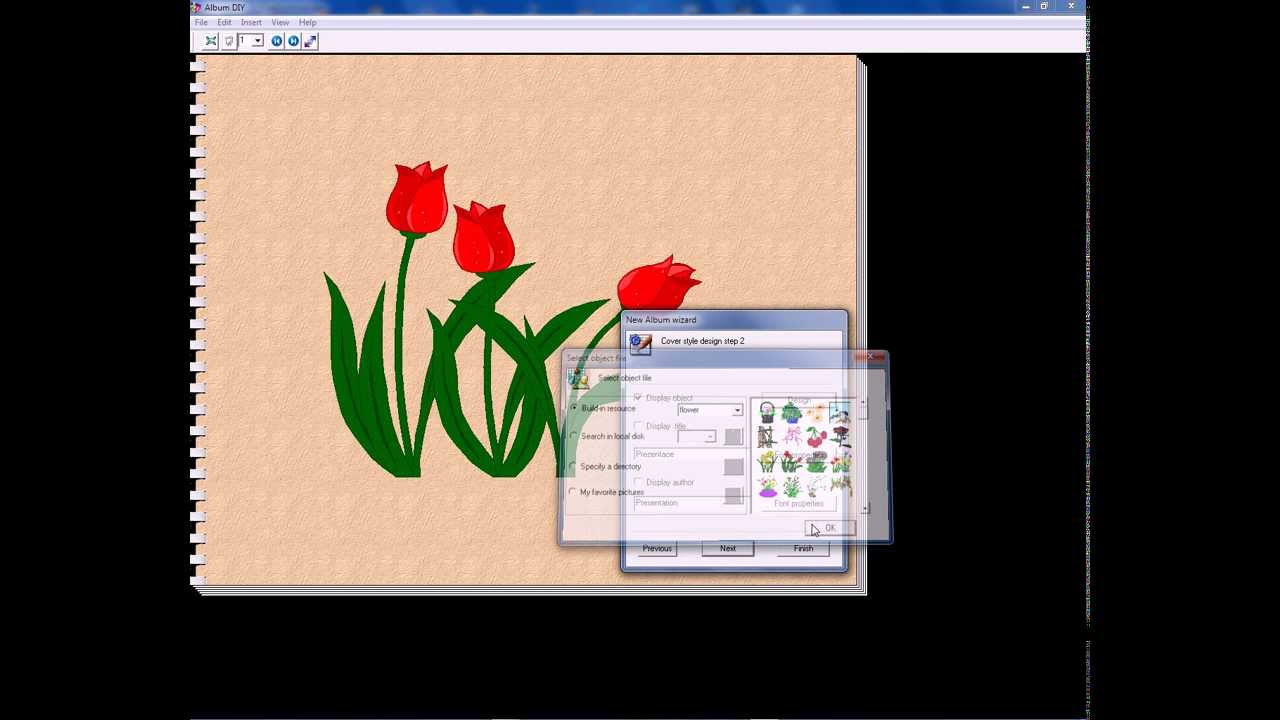Click the author color swatch by Presentation
The height and width of the screenshot is (720, 1280).
click(x=733, y=497)
